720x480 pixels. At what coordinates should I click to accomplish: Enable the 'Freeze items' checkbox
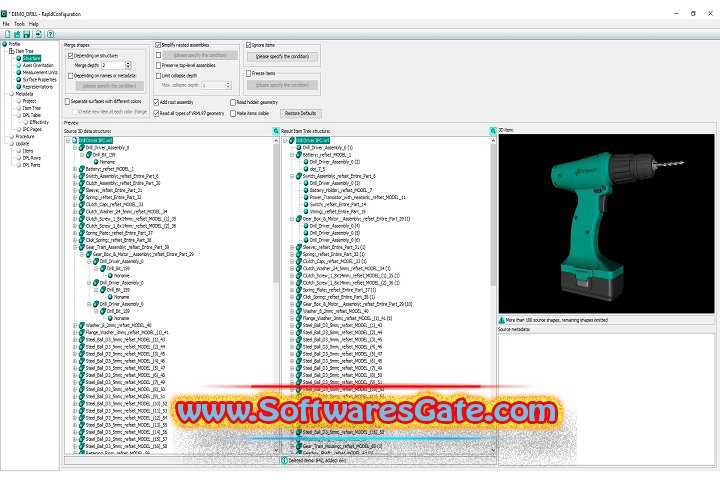248,73
